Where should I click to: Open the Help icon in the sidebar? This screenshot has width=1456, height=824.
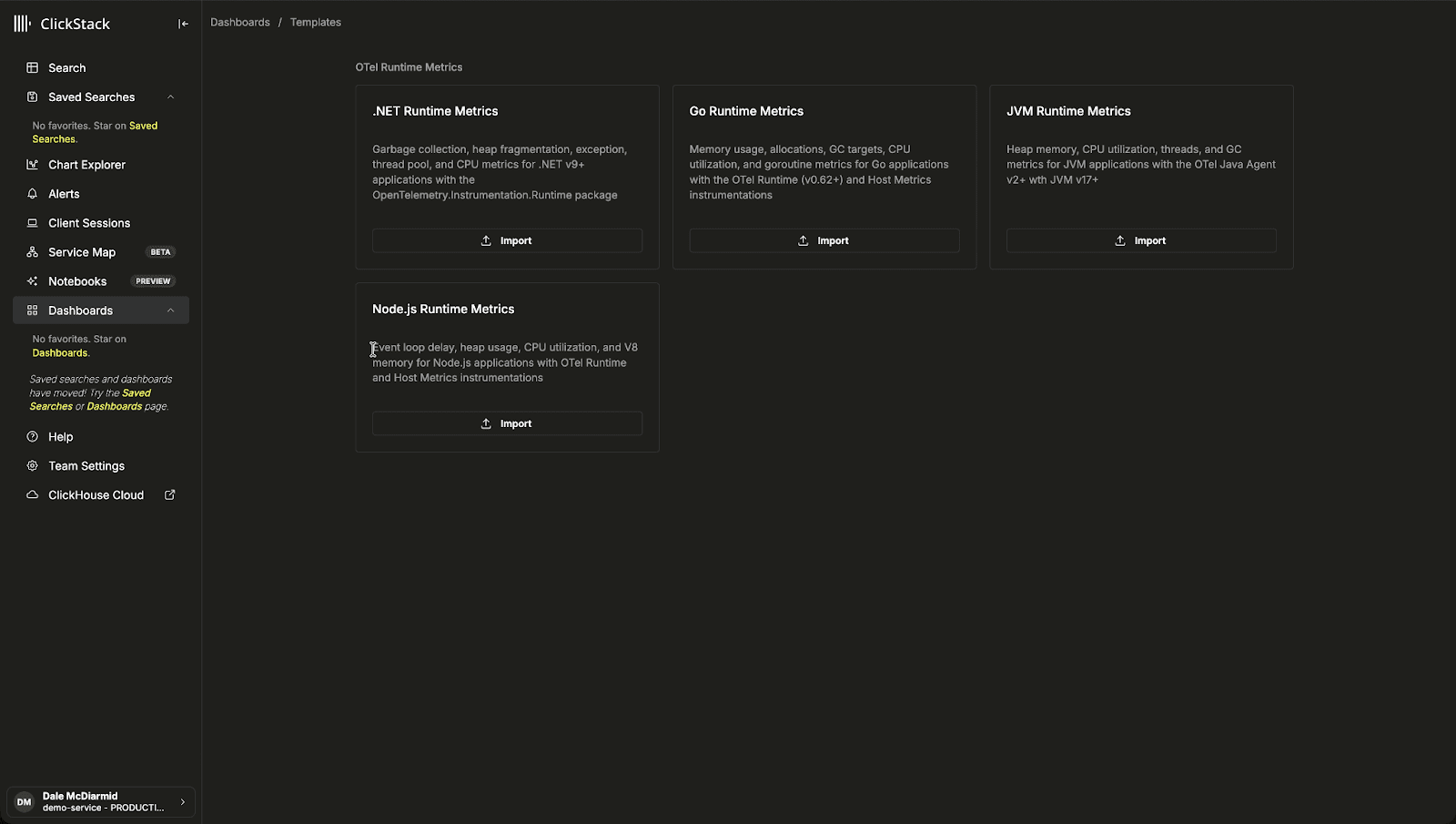(32, 436)
